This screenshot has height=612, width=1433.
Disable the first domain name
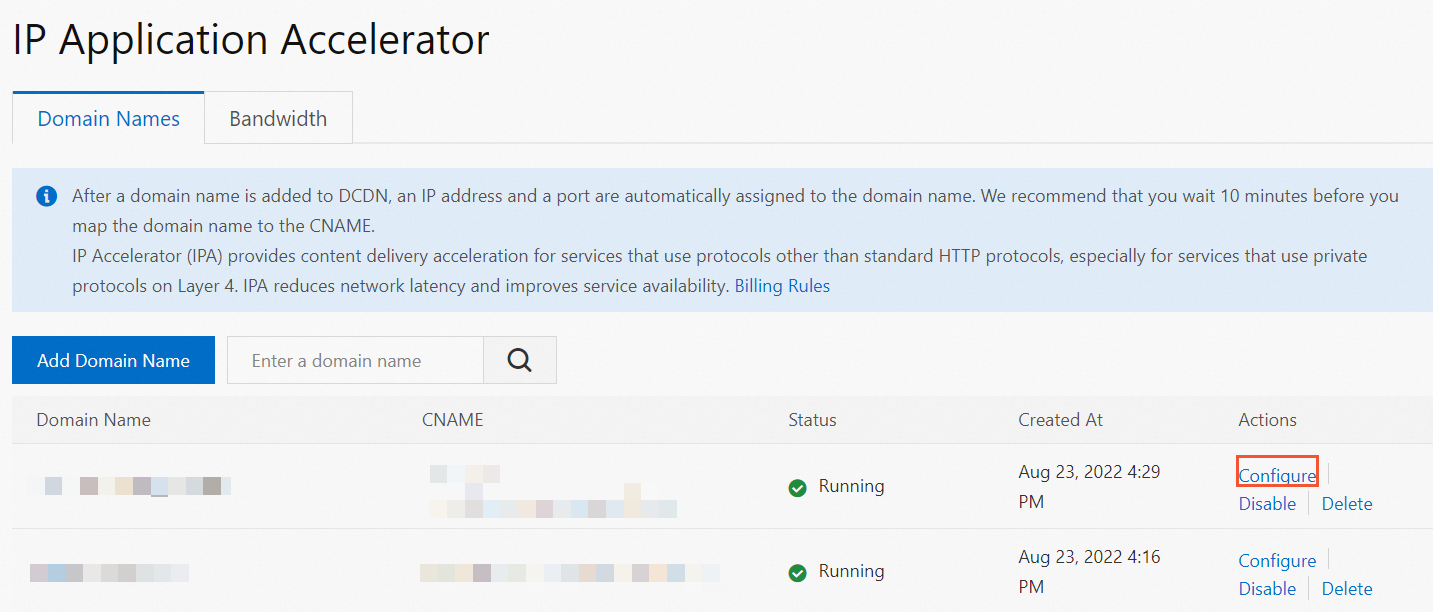(1267, 503)
